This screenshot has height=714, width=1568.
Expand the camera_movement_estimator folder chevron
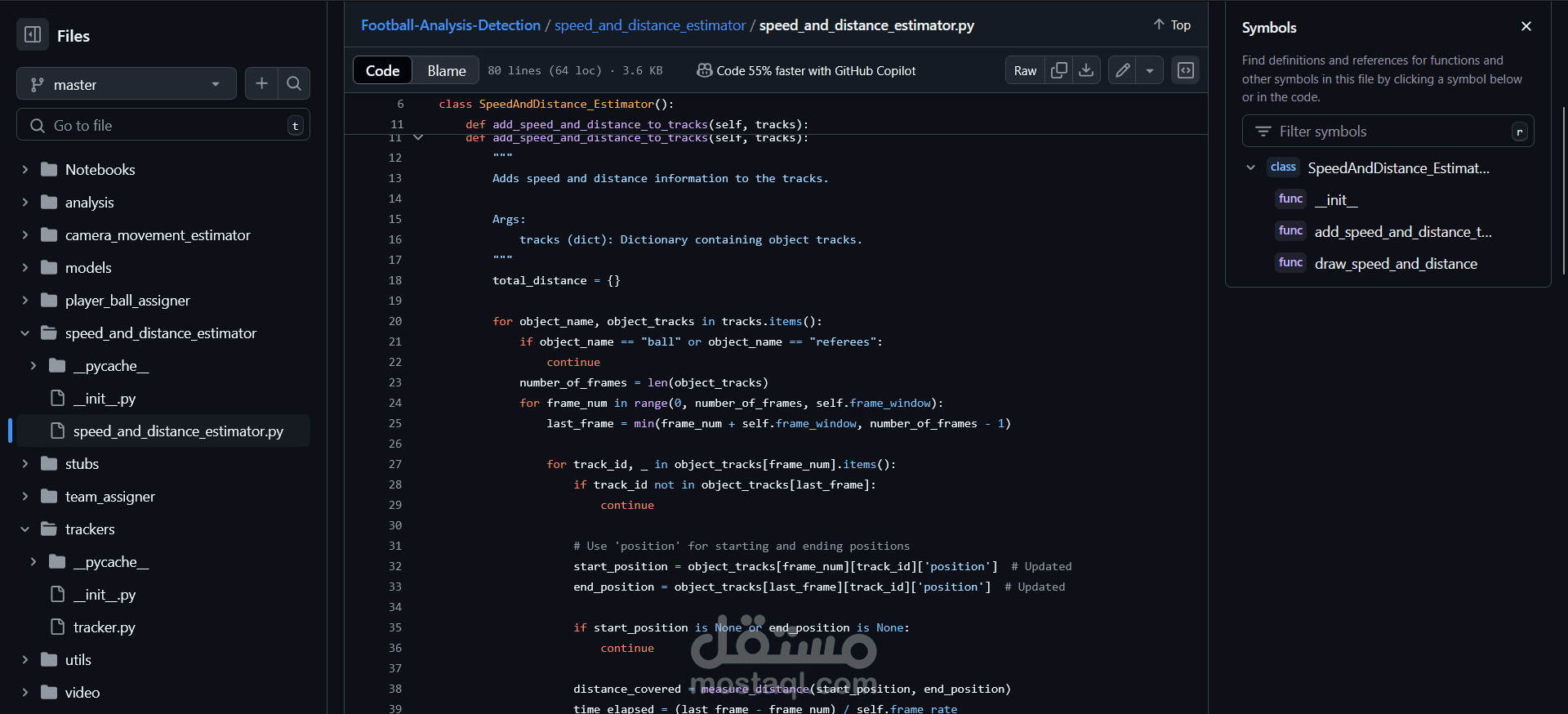[x=24, y=234]
